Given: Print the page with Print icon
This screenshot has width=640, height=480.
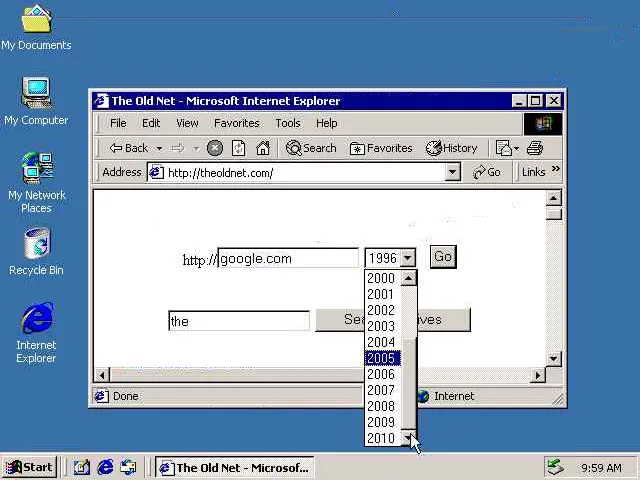Looking at the screenshot, I should click(535, 148).
